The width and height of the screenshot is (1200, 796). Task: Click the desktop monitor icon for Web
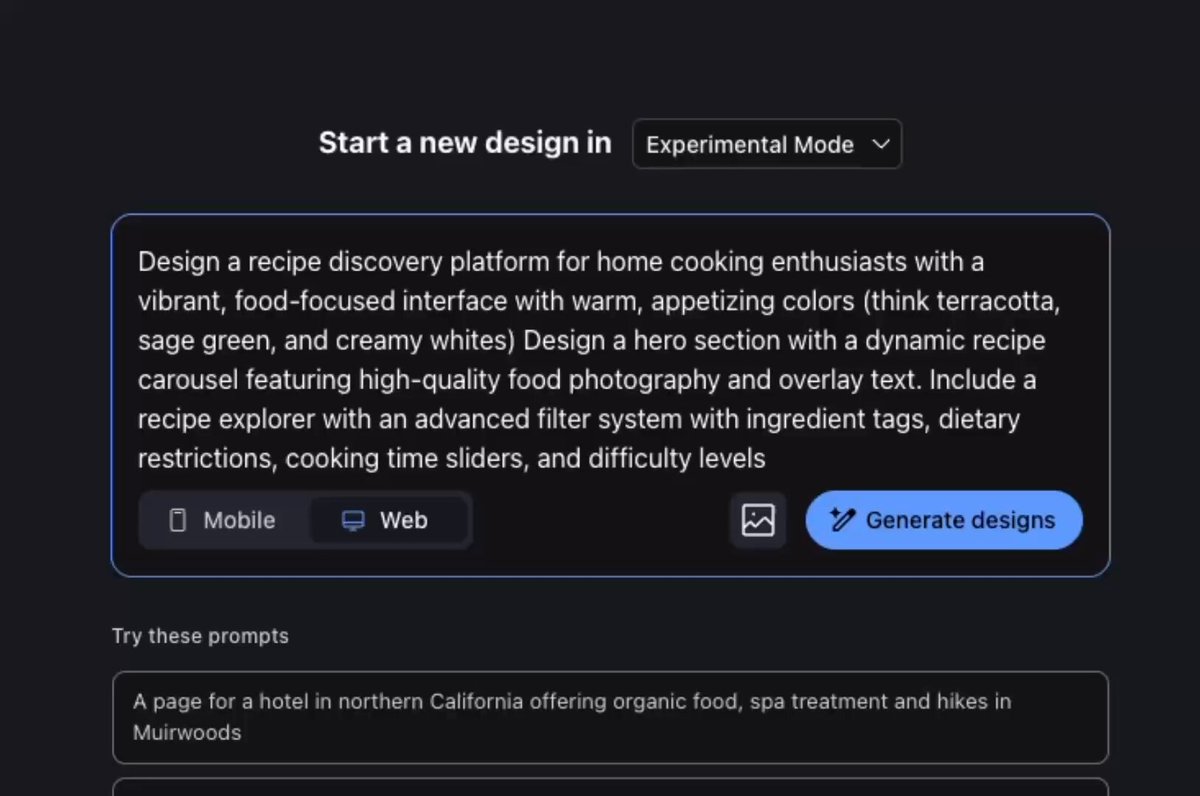click(353, 520)
